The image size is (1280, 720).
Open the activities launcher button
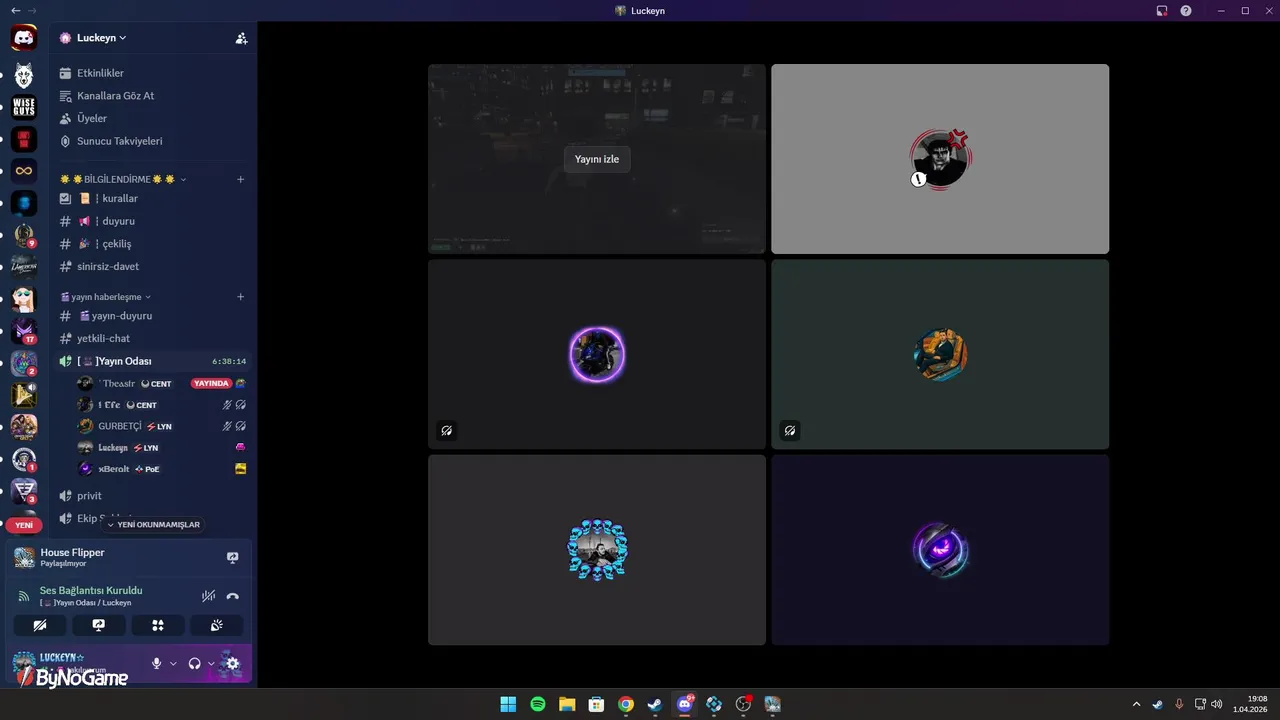pyautogui.click(x=157, y=625)
